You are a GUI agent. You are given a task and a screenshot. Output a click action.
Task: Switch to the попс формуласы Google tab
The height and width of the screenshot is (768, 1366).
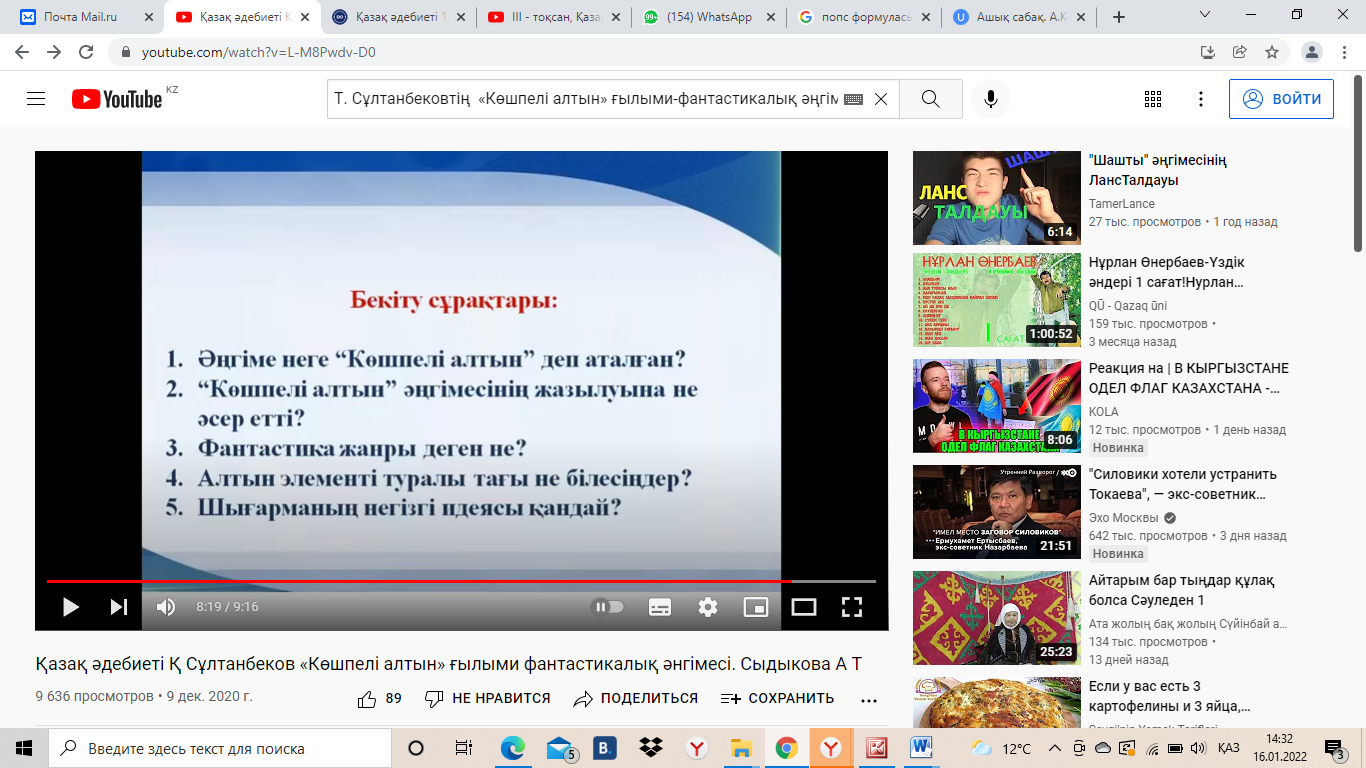click(865, 17)
